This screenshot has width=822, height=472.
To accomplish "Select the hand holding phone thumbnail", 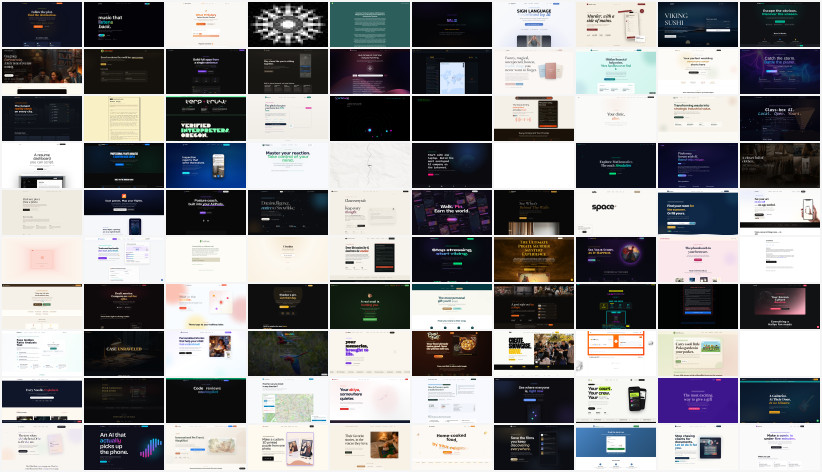I will pyautogui.click(x=780, y=212).
